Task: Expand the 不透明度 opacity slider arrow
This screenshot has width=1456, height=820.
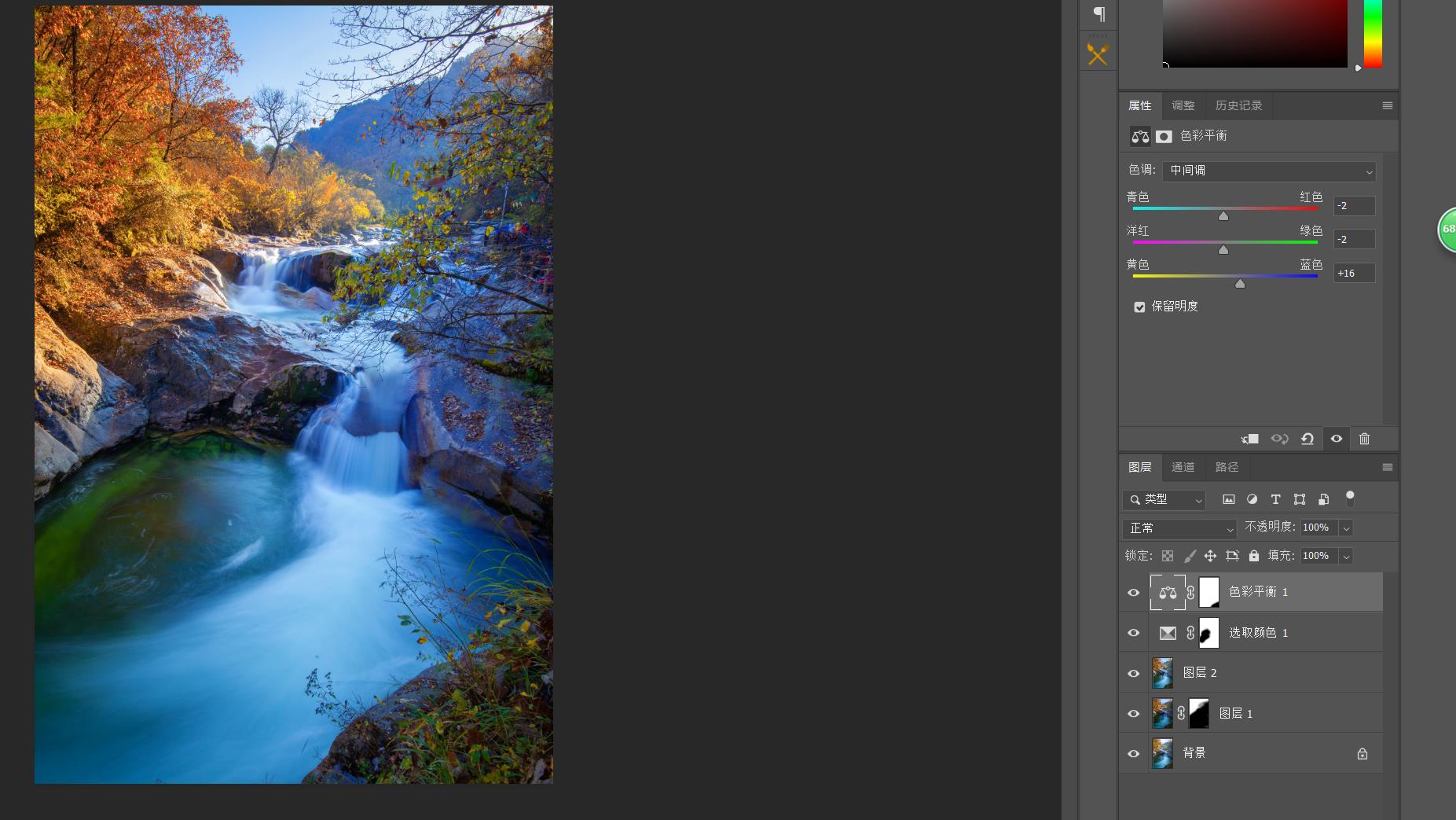Action: [1346, 528]
